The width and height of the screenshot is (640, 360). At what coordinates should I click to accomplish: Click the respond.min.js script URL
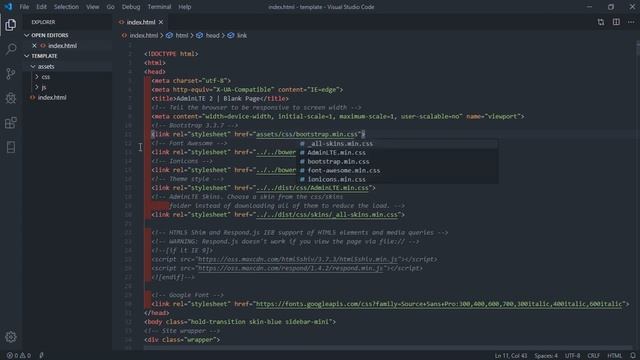tap(290, 269)
